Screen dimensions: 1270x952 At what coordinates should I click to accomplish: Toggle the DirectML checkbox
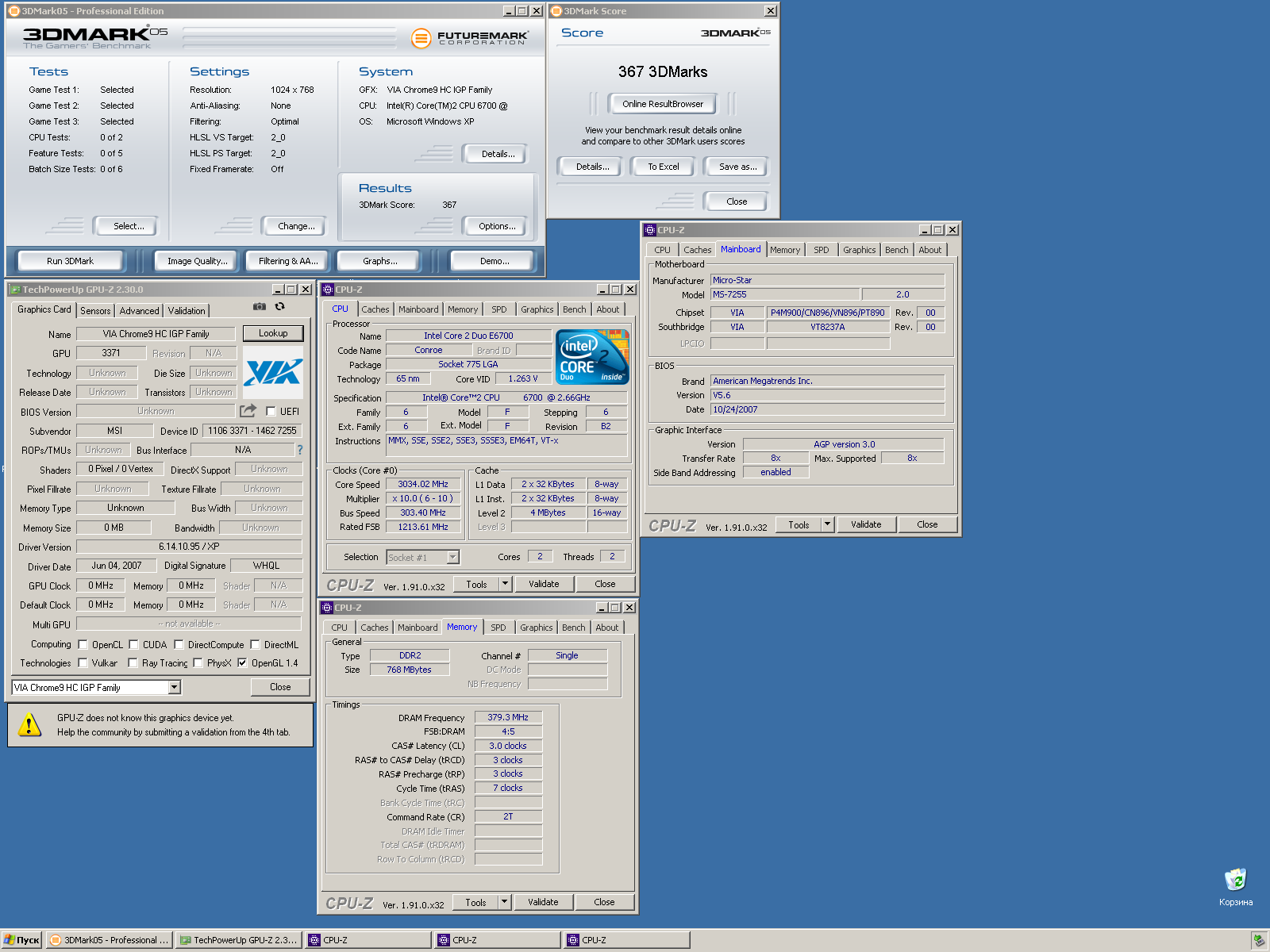(x=255, y=644)
